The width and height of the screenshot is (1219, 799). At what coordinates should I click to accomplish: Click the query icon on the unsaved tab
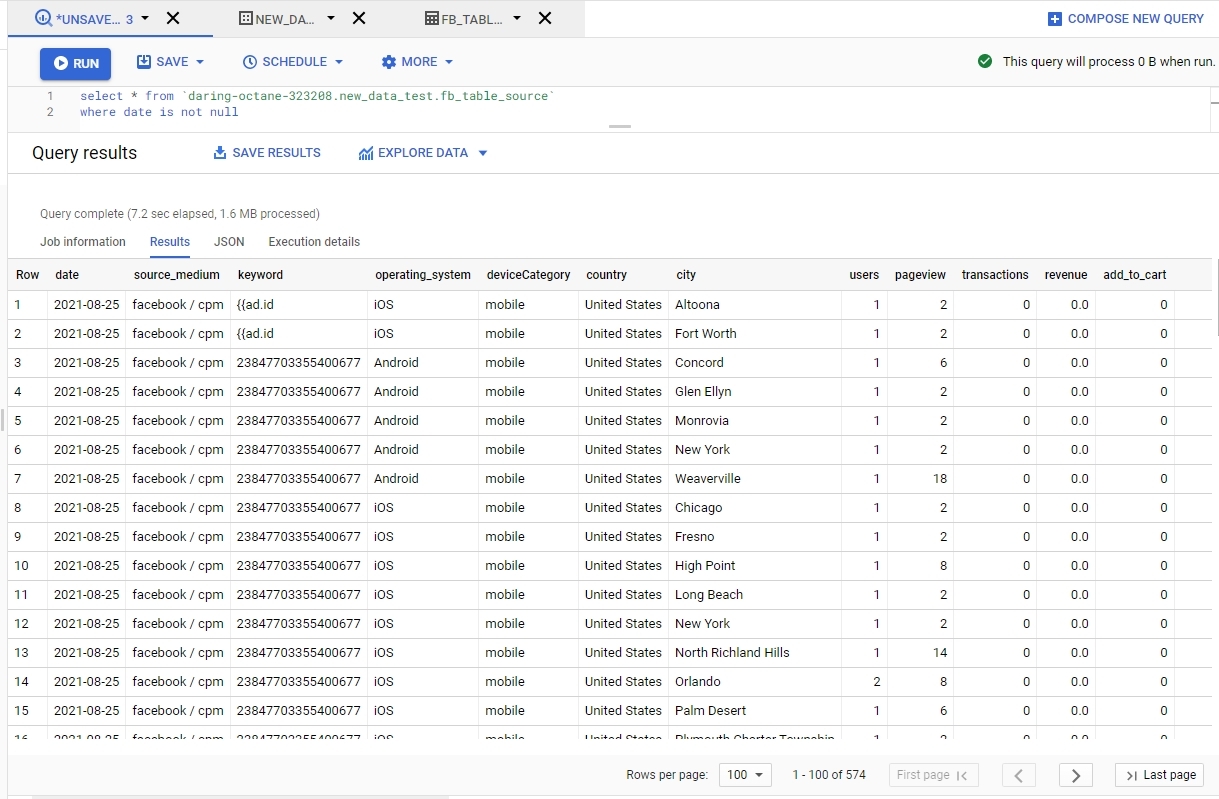click(43, 18)
